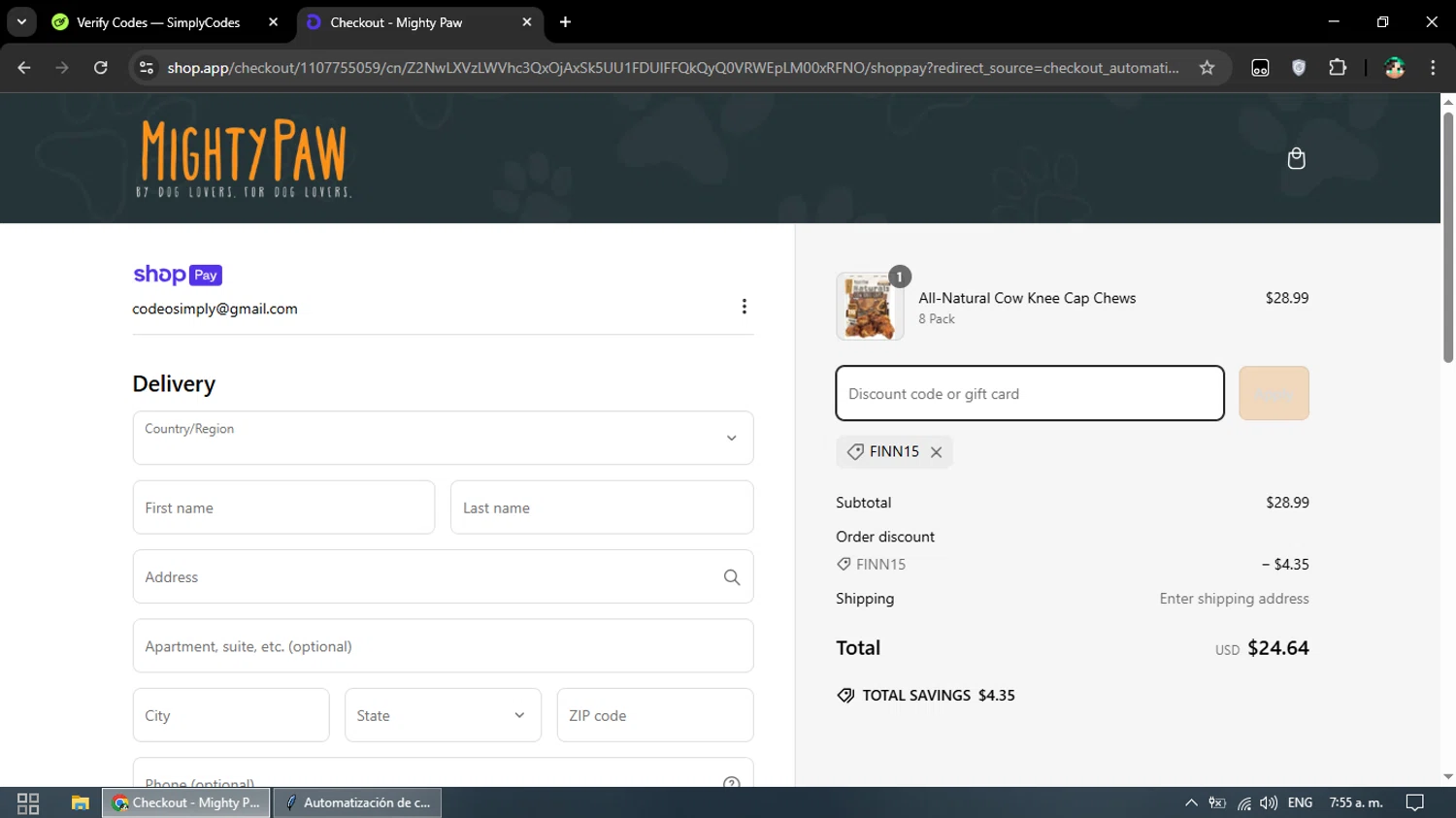Click the Enter shipping address text
The height and width of the screenshot is (818, 1456).
tap(1234, 599)
